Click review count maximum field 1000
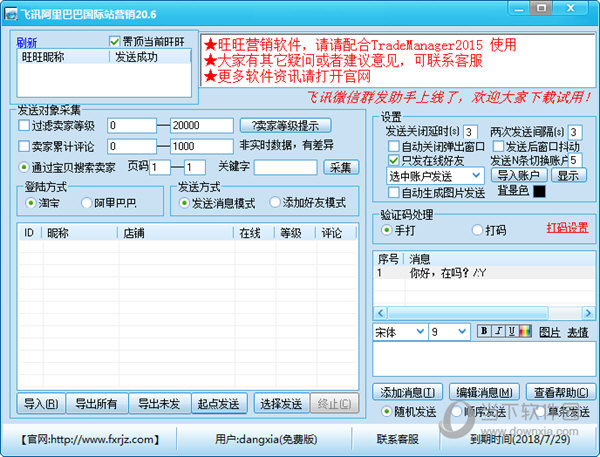The height and width of the screenshot is (457, 600). pyautogui.click(x=202, y=146)
